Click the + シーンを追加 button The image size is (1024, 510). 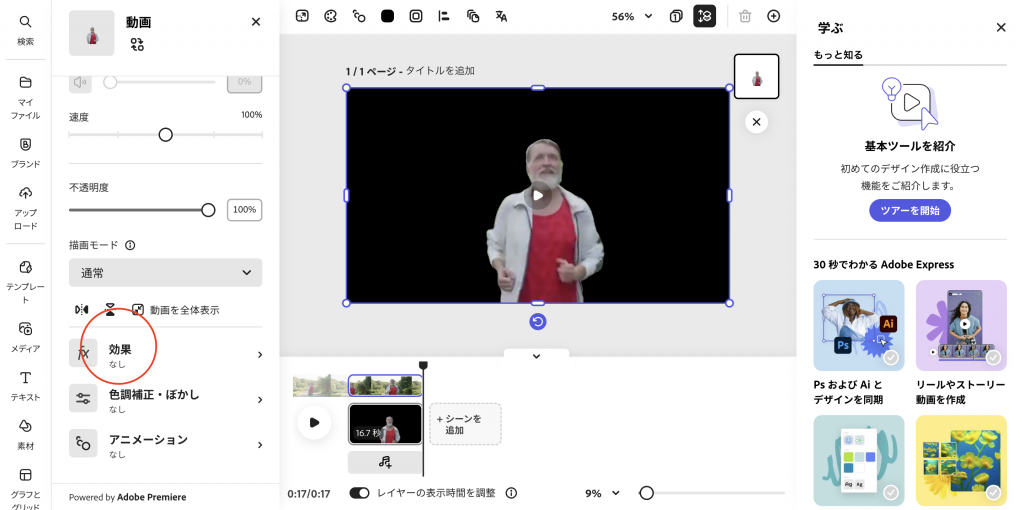465,424
